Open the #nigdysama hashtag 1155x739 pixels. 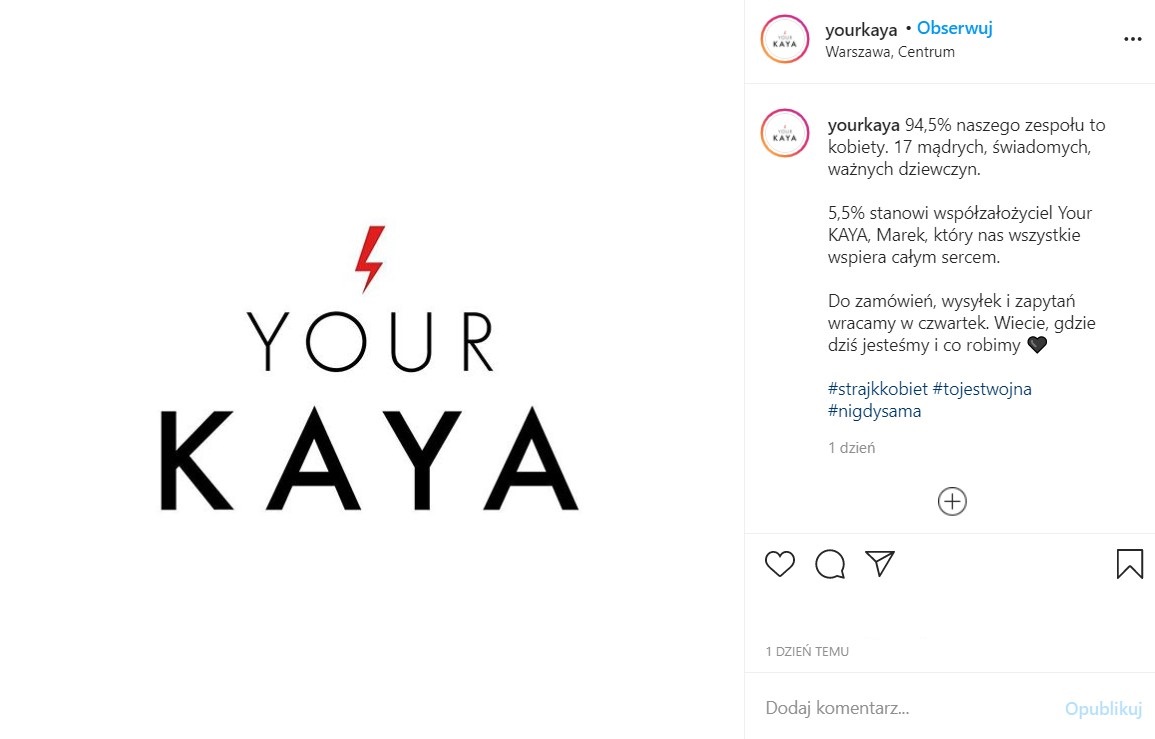click(x=874, y=411)
